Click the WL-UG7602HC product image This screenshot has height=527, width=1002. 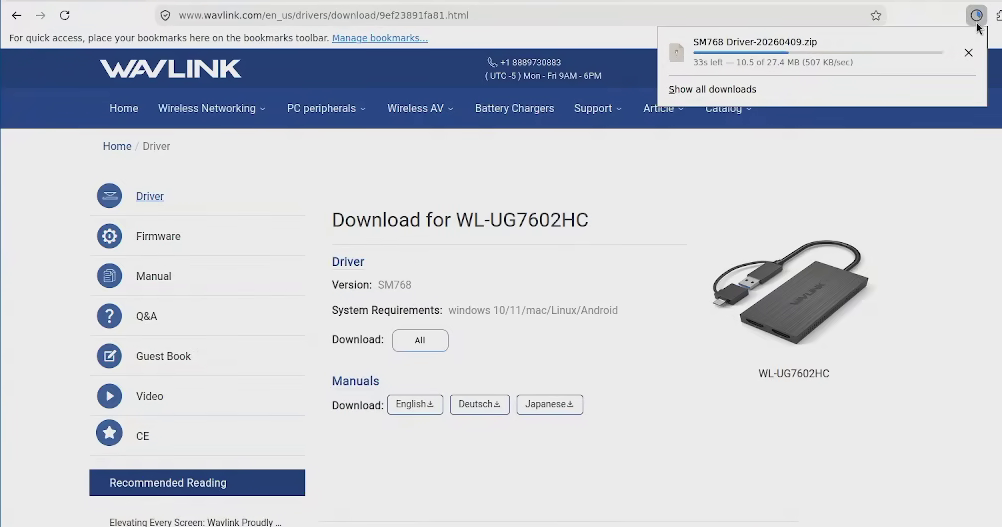point(790,293)
